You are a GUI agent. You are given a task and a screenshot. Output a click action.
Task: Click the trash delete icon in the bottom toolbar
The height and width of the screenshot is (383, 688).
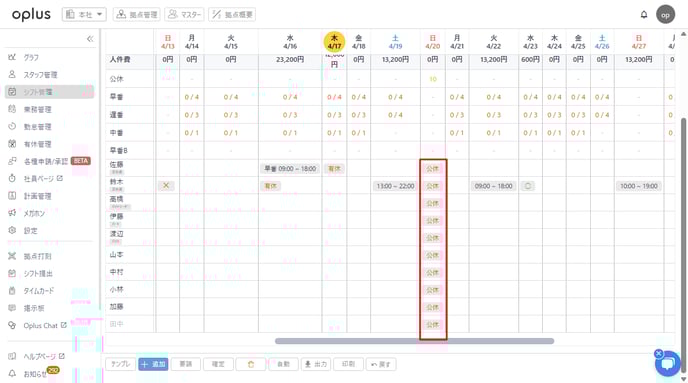tap(251, 364)
